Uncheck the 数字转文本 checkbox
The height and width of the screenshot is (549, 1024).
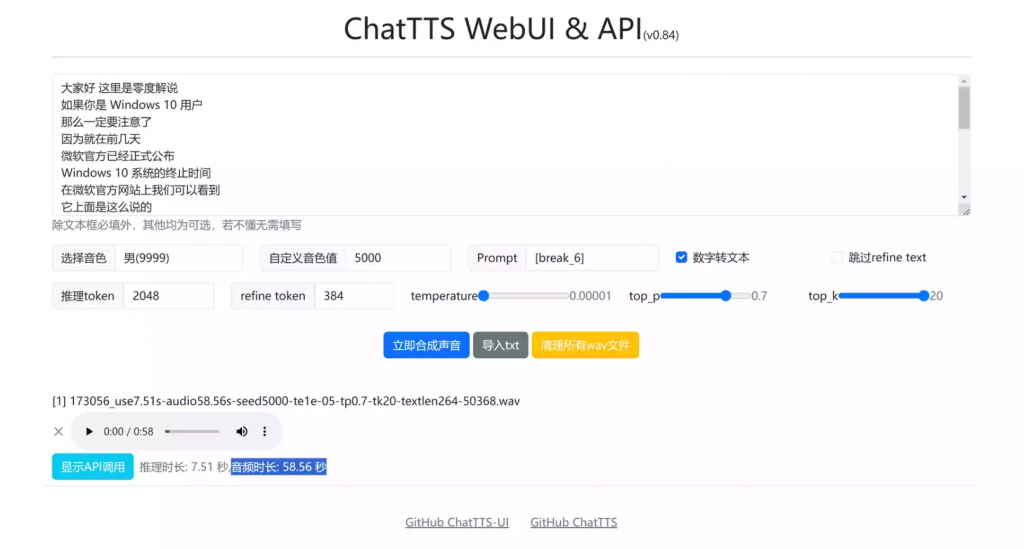(682, 257)
